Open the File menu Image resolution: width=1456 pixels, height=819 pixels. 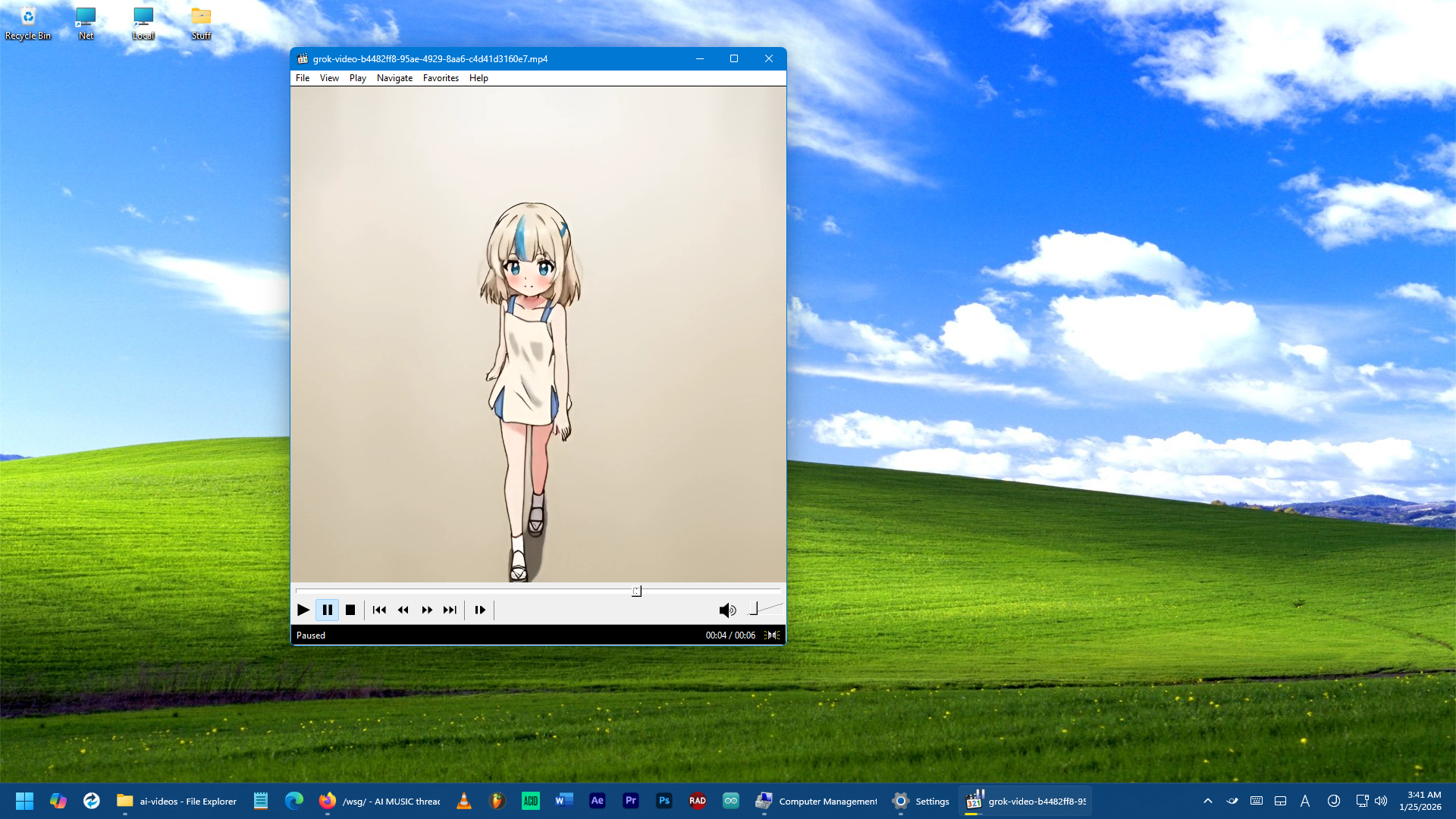(x=302, y=78)
